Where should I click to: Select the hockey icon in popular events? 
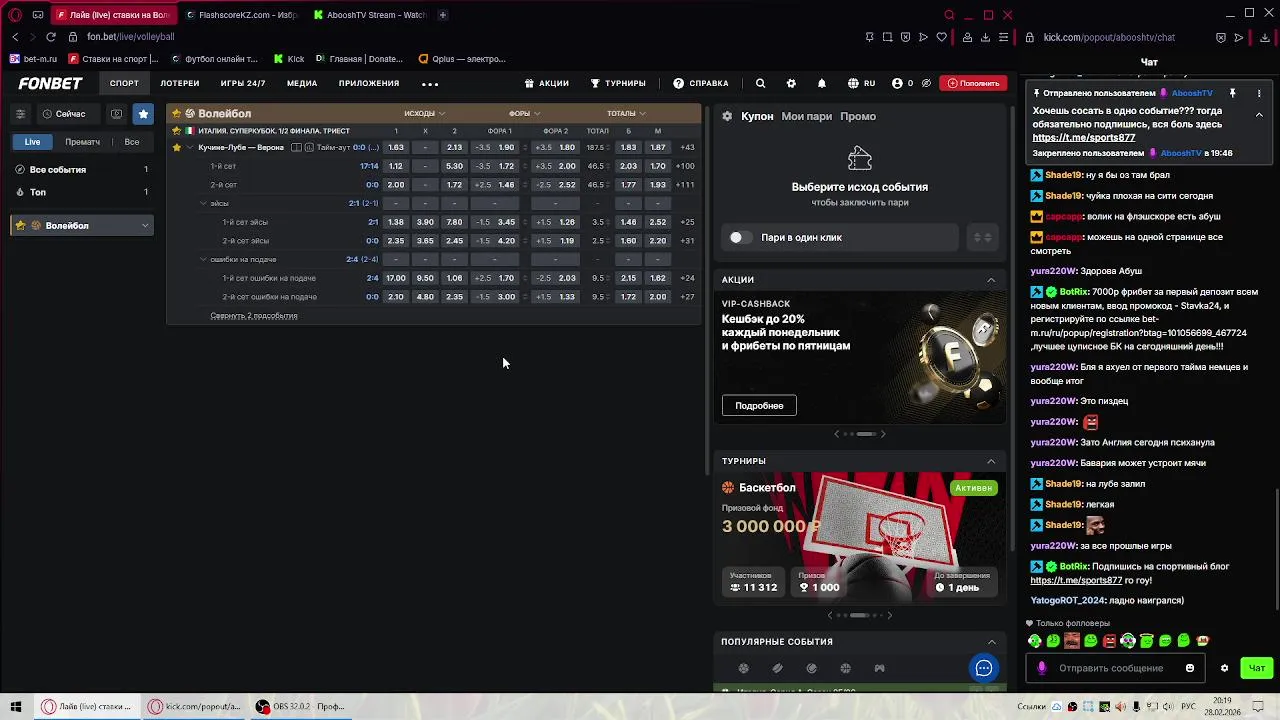click(x=777, y=668)
